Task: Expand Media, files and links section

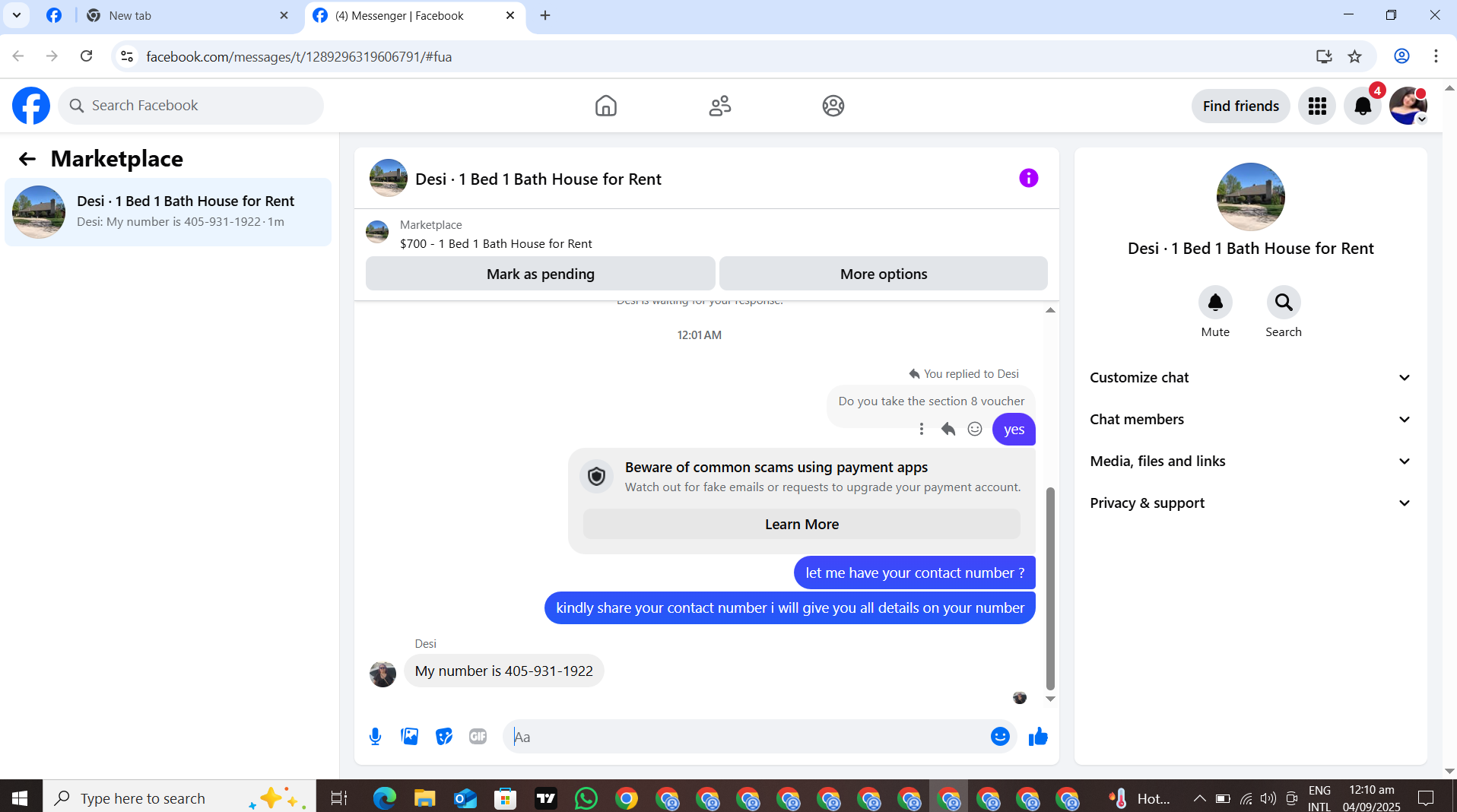Action: [1250, 462]
